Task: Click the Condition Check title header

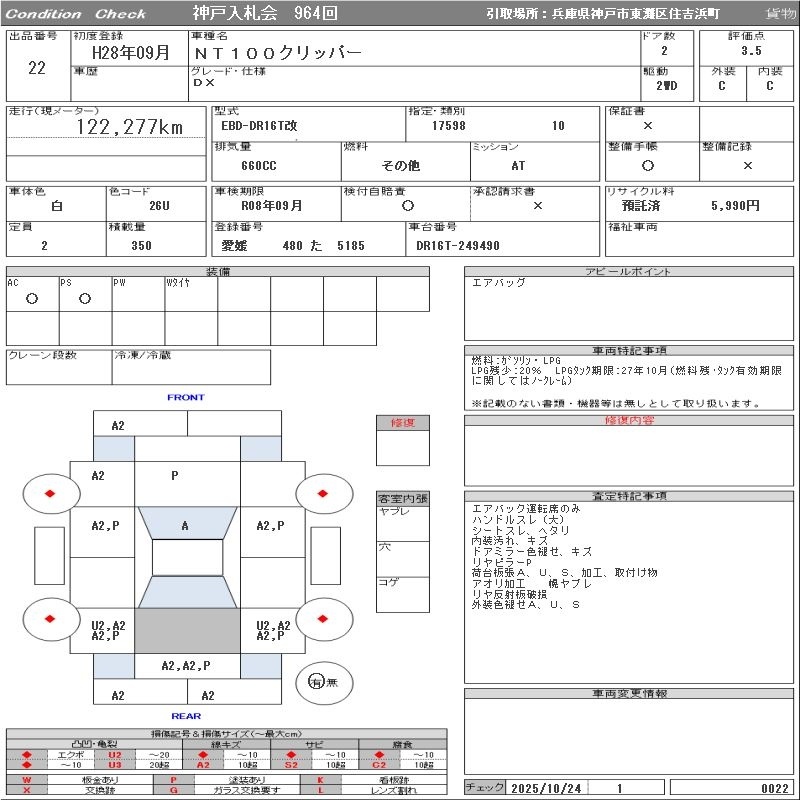Action: coord(76,13)
